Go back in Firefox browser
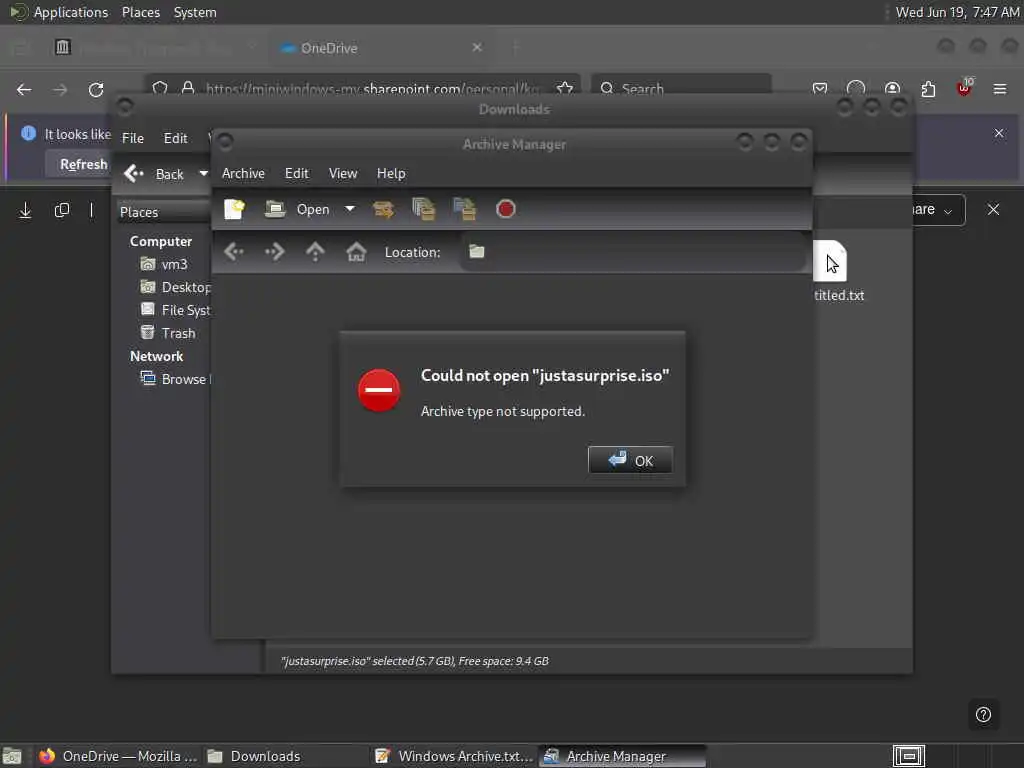The height and width of the screenshot is (768, 1024). click(24, 89)
